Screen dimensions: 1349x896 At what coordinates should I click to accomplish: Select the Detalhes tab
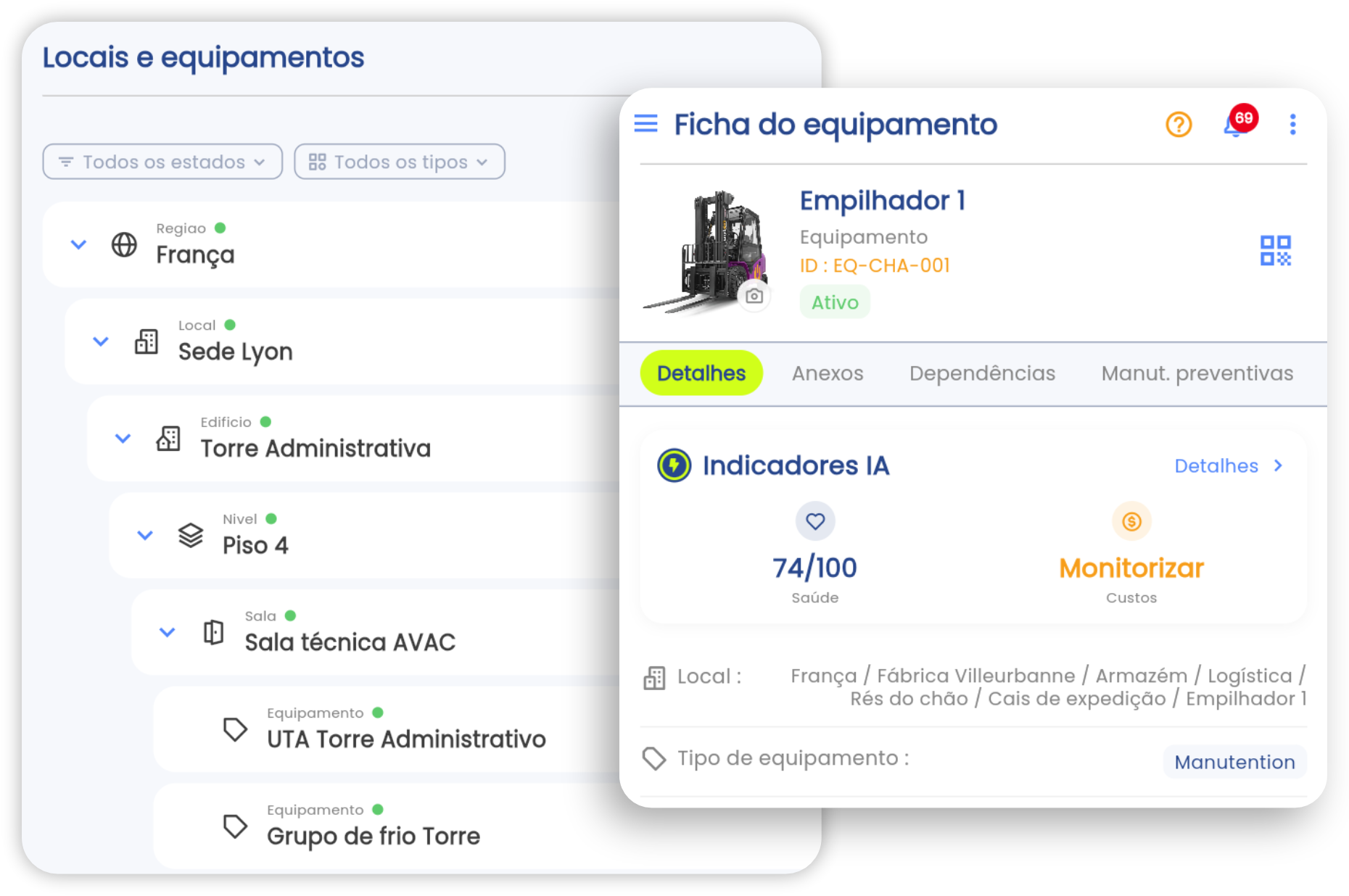701,373
